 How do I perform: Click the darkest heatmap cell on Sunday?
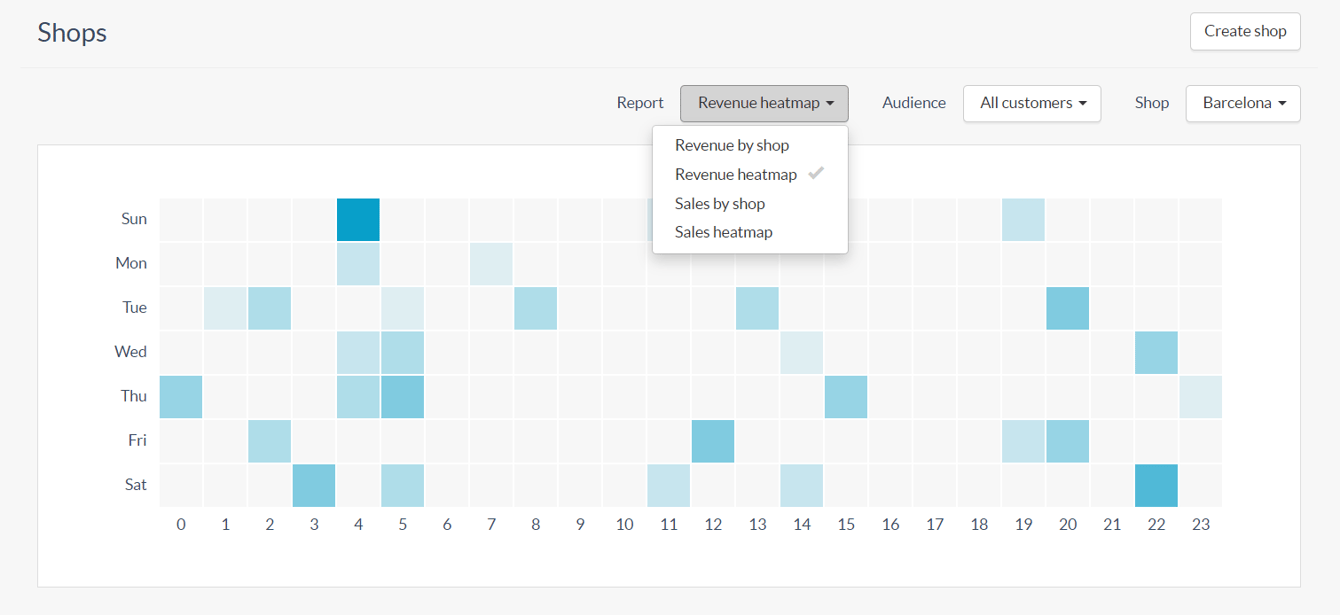pos(358,219)
